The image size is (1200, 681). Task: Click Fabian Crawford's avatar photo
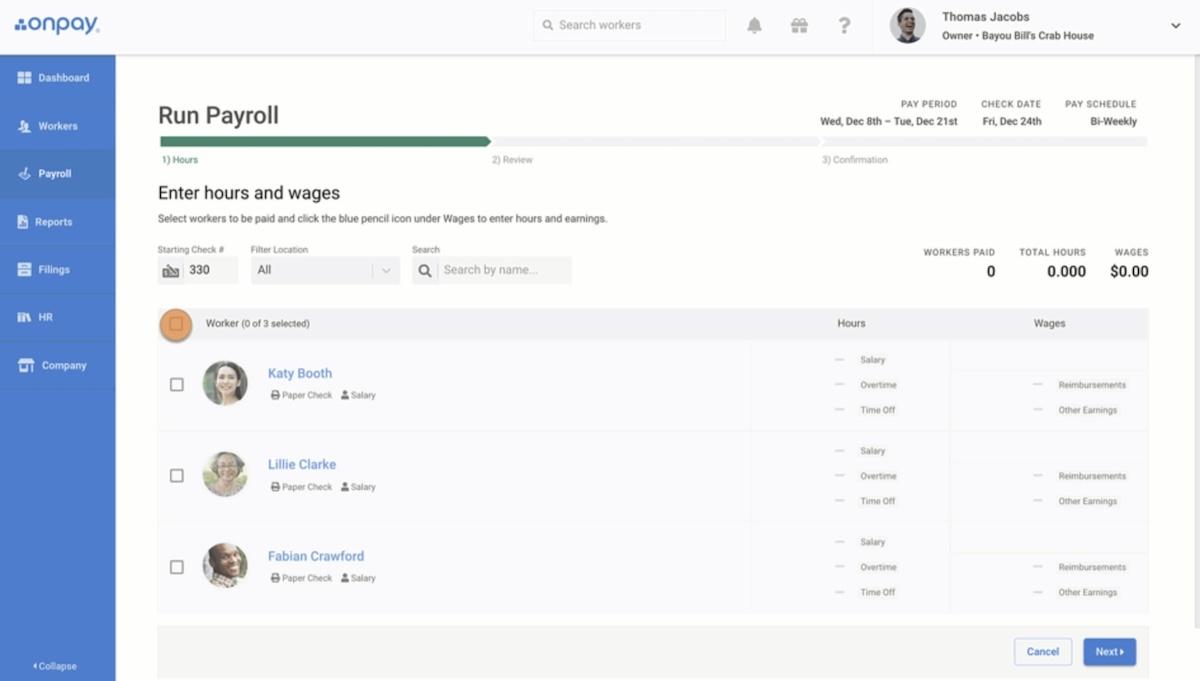[225, 565]
